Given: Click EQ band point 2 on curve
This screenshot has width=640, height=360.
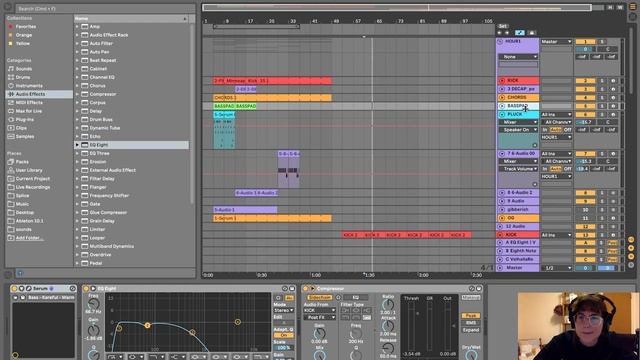Looking at the screenshot, I should coord(147,325).
